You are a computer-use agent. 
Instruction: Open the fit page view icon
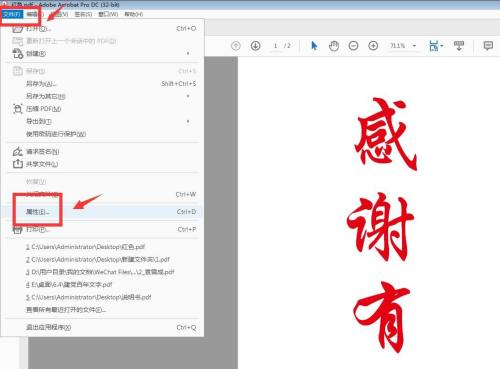pyautogui.click(x=434, y=46)
